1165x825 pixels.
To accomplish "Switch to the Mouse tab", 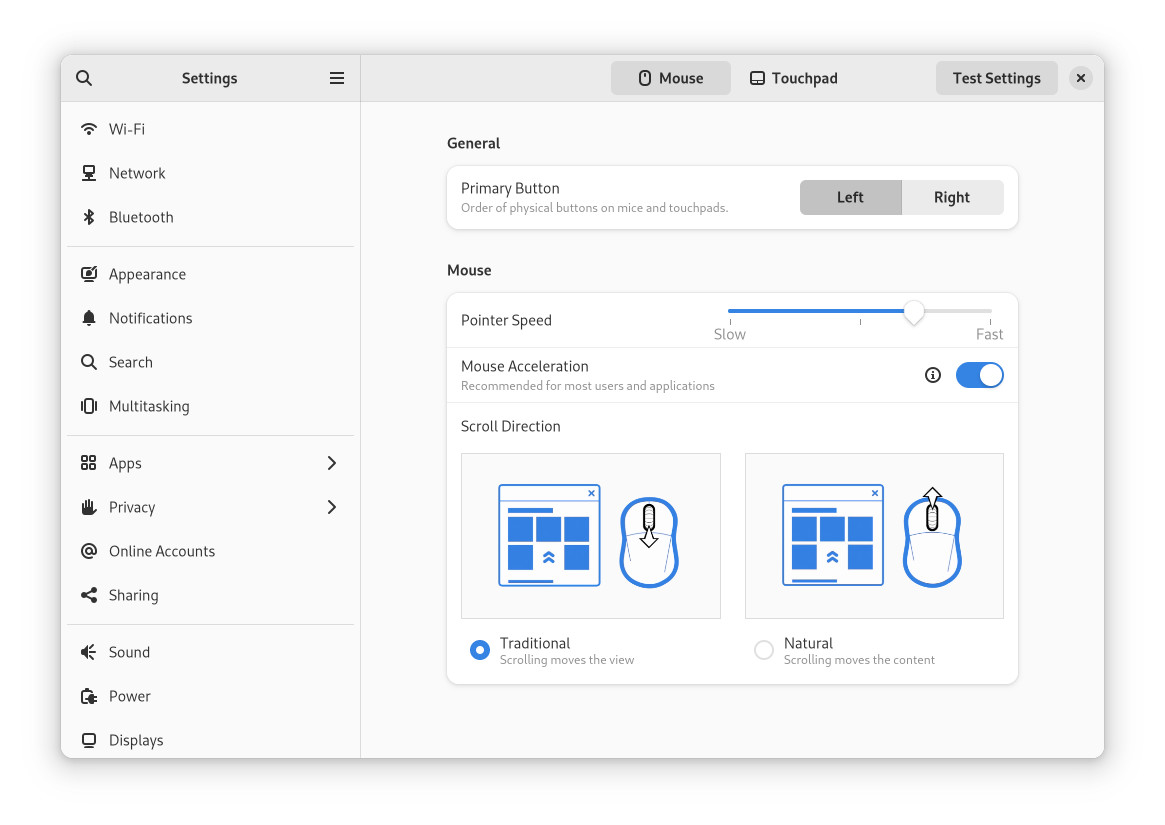I will (x=671, y=78).
